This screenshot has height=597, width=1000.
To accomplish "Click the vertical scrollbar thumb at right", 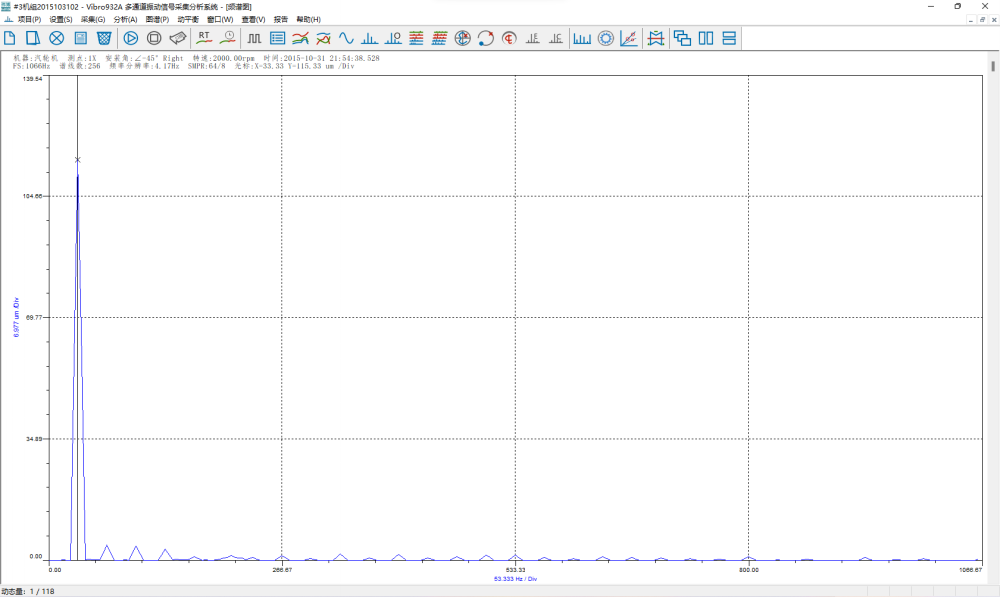I will [993, 66].
